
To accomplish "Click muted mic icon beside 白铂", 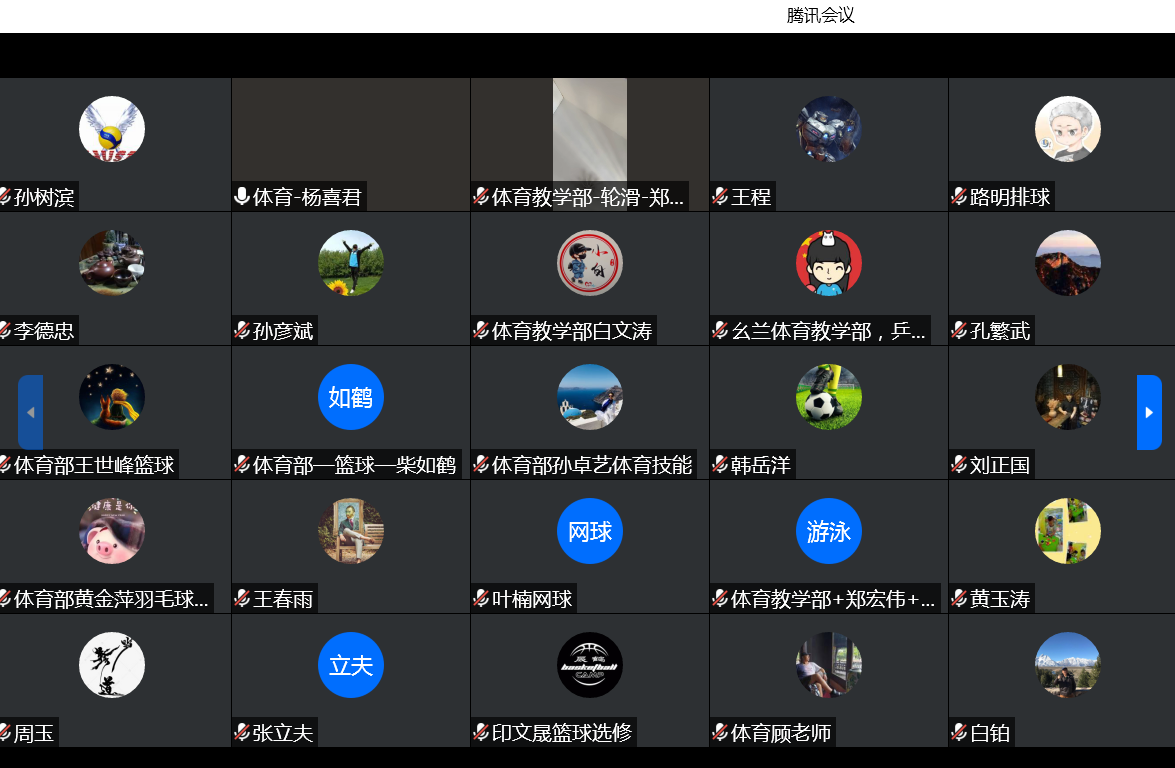I will (959, 733).
